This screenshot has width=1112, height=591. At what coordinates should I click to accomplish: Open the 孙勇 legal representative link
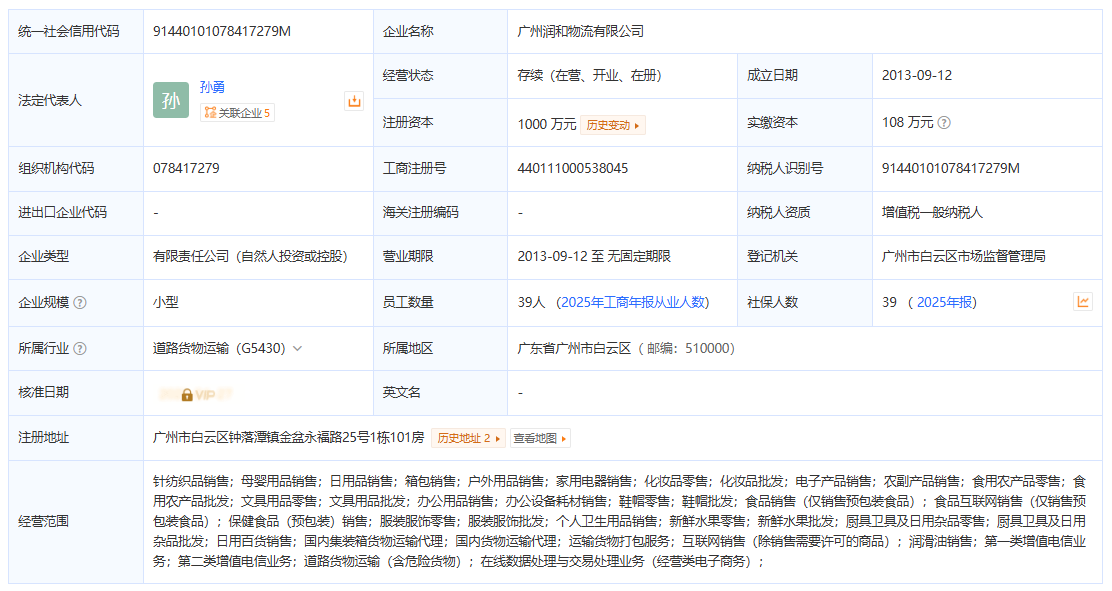pyautogui.click(x=212, y=87)
